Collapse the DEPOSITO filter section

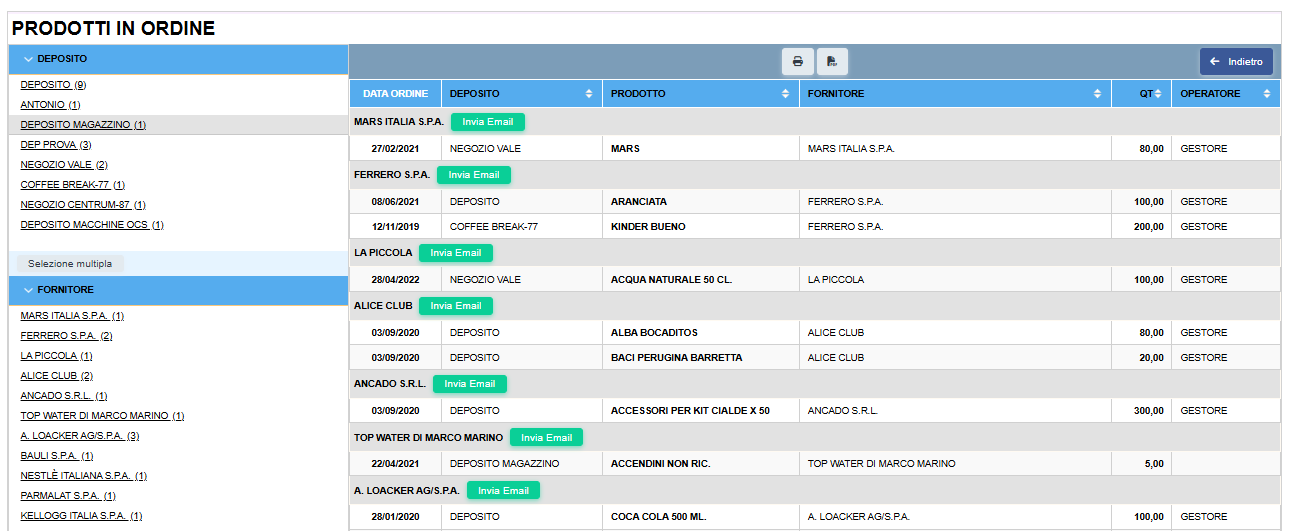tap(178, 59)
